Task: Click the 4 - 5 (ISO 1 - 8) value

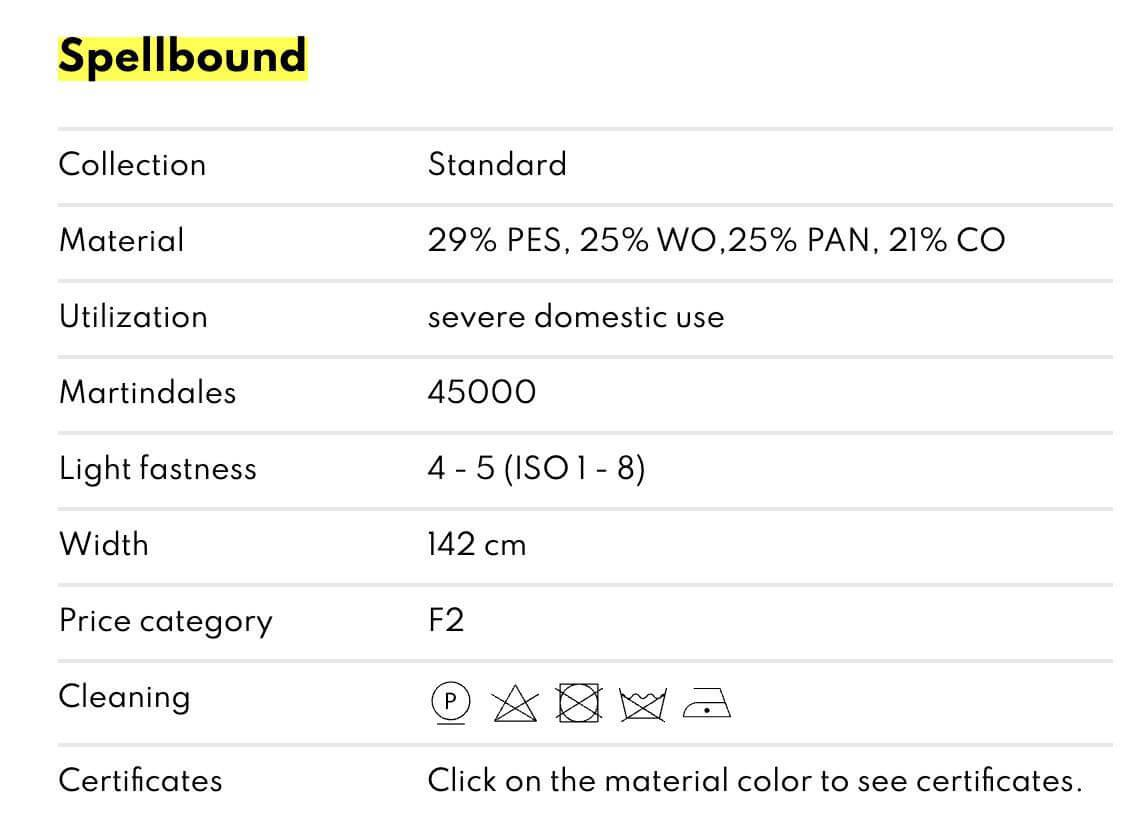Action: coord(536,468)
